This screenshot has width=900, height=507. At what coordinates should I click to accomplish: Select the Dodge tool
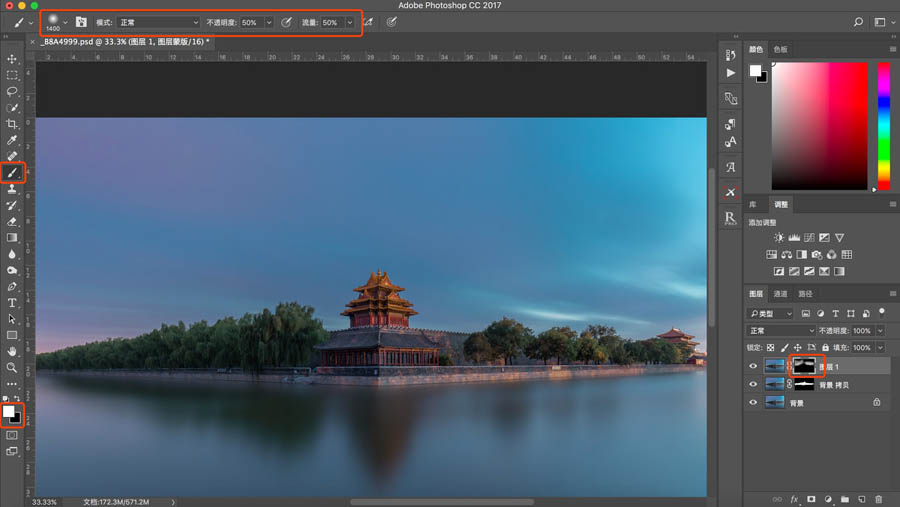12,270
